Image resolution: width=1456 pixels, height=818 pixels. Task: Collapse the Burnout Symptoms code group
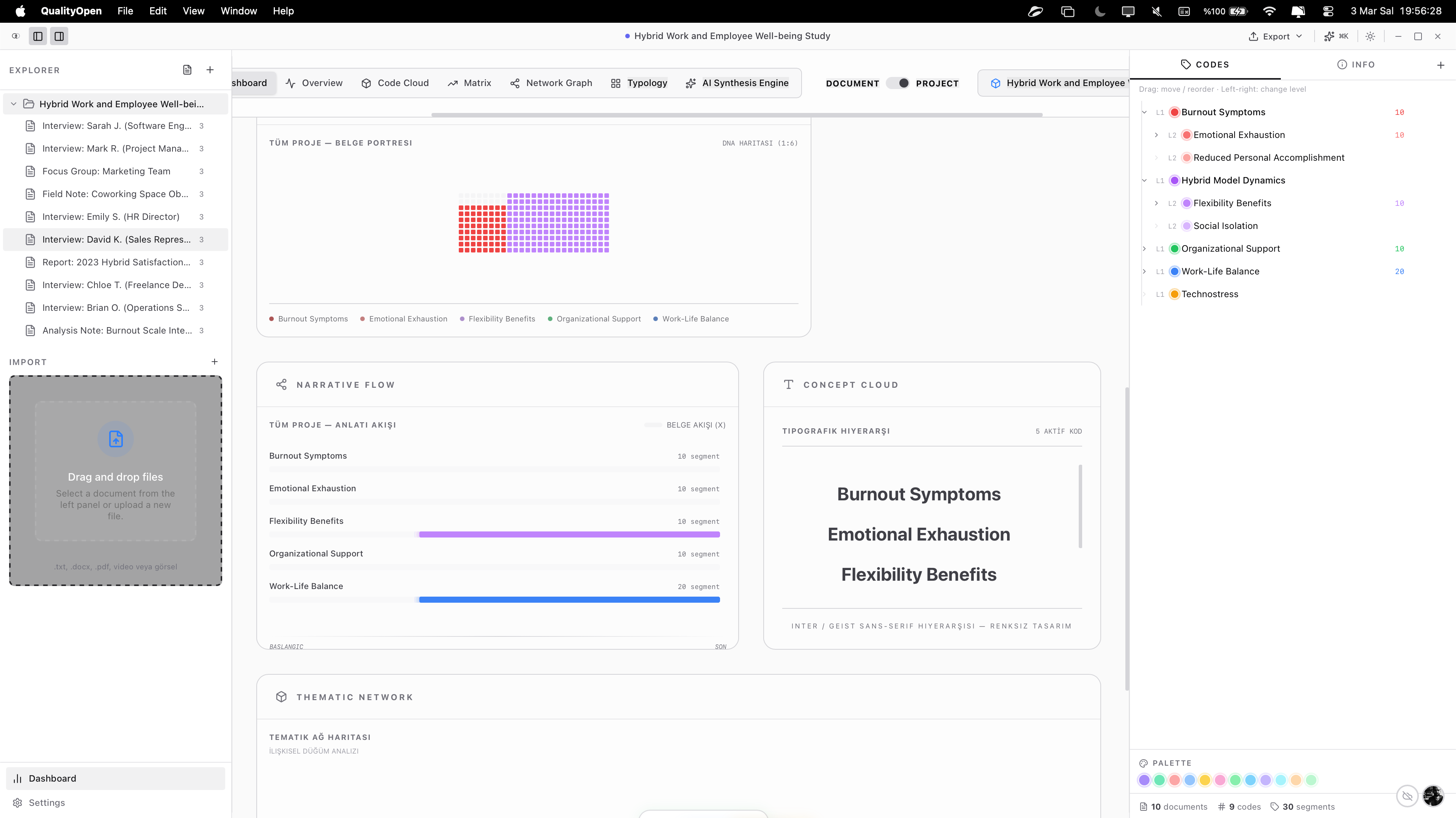pos(1144,113)
